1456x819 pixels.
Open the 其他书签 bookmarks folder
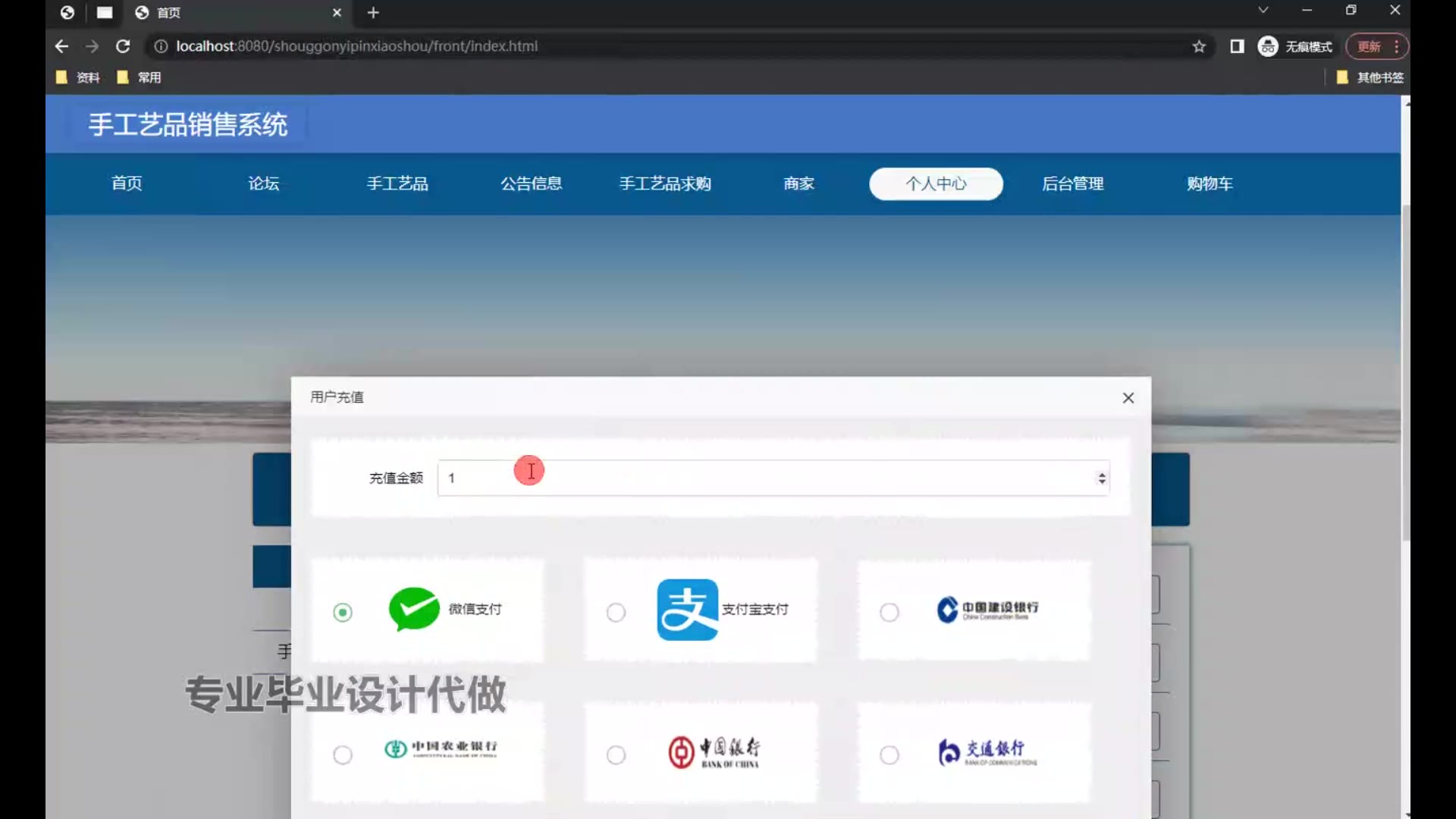tap(1370, 77)
